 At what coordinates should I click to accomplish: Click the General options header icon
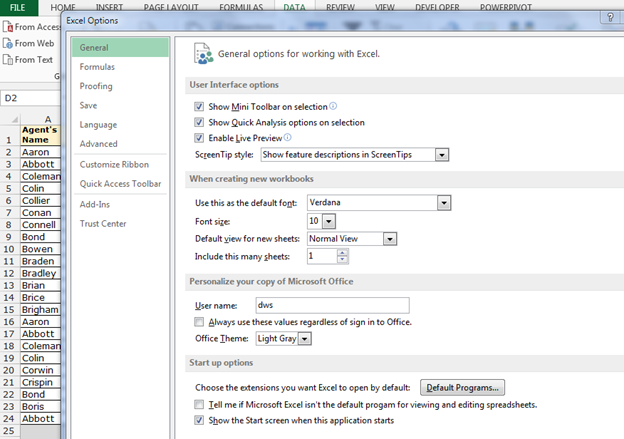point(203,54)
